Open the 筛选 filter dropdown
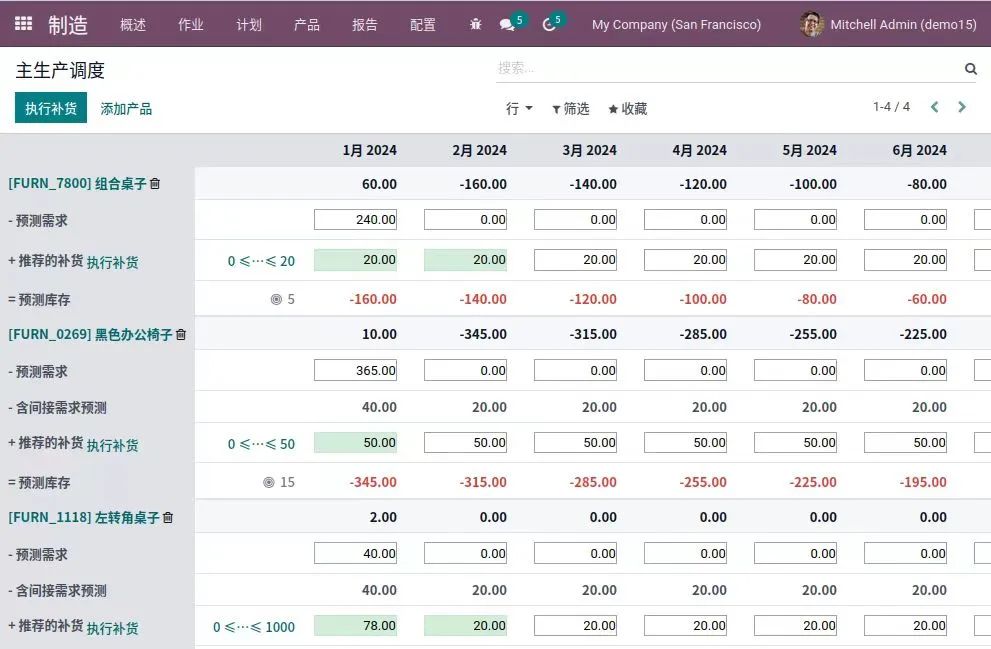Image resolution: width=991 pixels, height=649 pixels. click(571, 109)
